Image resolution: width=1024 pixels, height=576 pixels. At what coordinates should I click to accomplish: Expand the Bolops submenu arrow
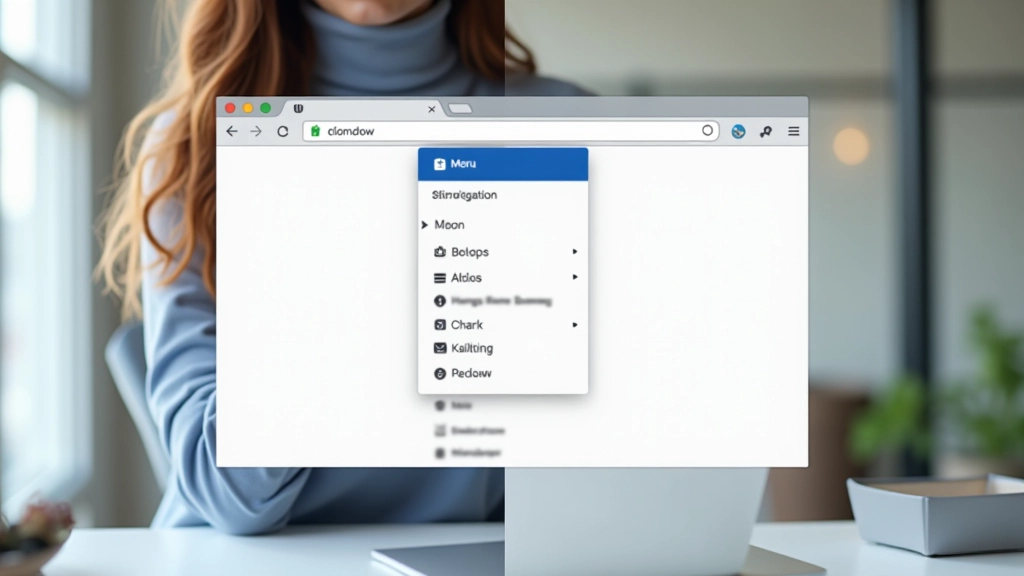click(x=576, y=252)
